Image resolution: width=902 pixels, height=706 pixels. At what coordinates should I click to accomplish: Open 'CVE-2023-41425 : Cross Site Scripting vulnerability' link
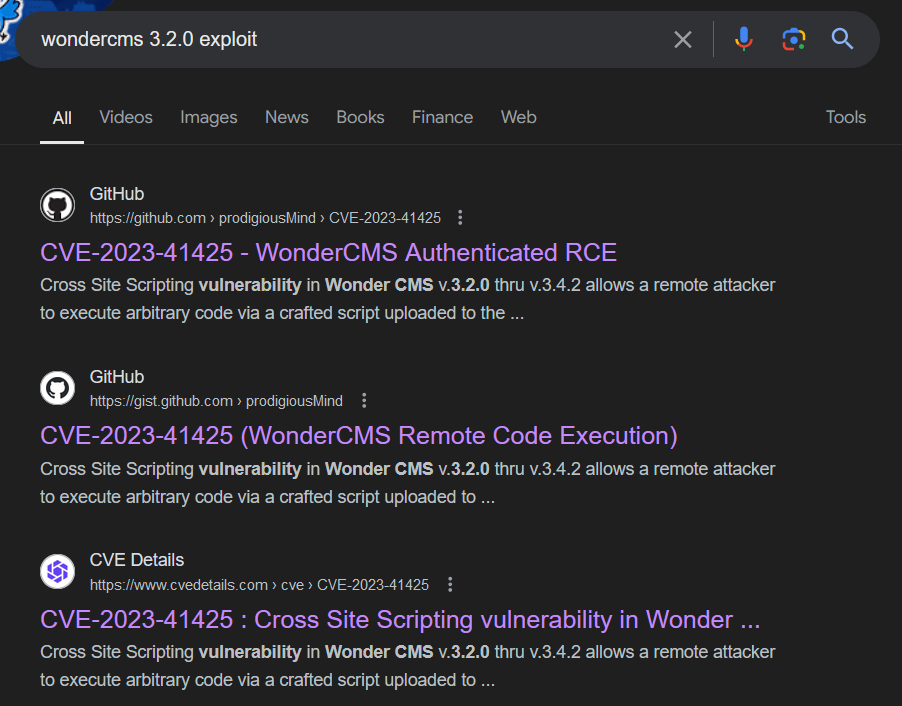pos(400,620)
